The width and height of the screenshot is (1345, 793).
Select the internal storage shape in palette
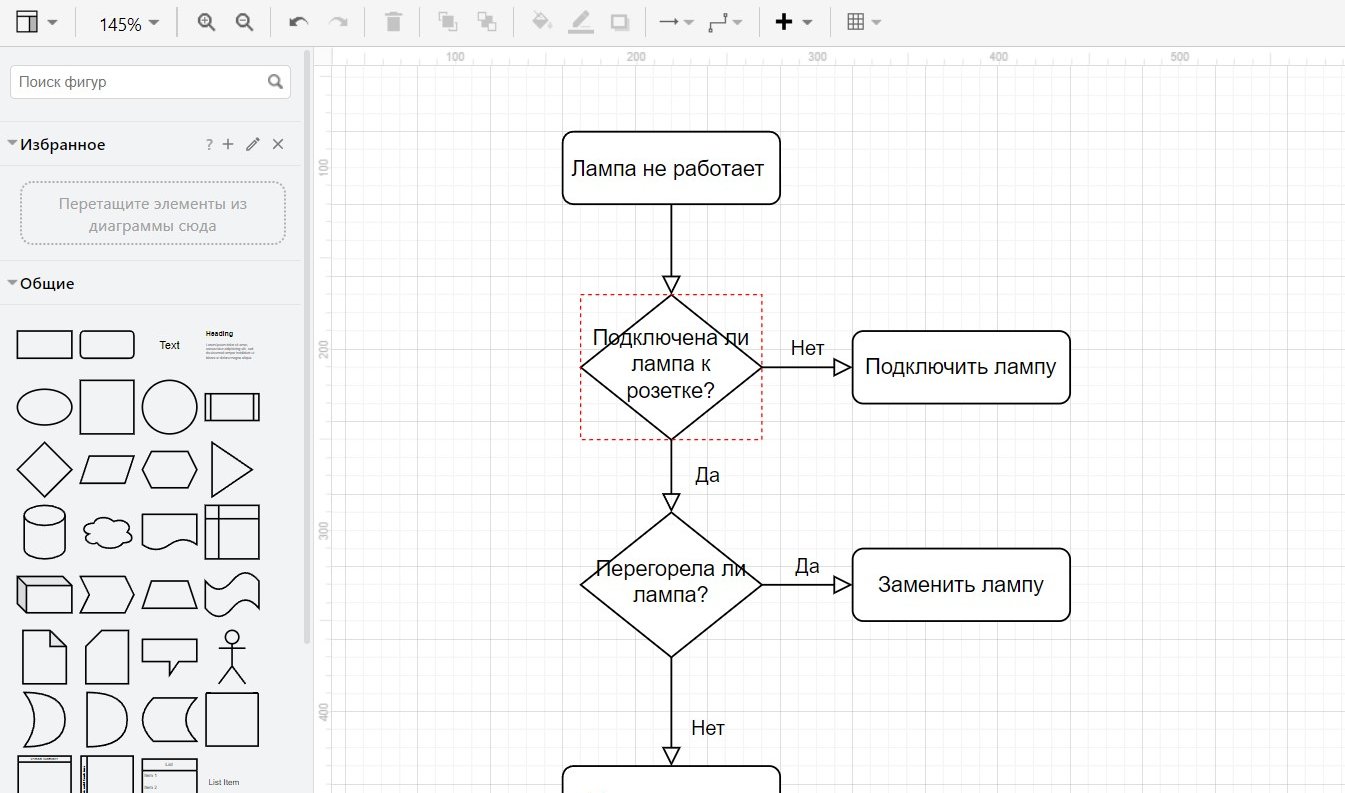pos(232,531)
